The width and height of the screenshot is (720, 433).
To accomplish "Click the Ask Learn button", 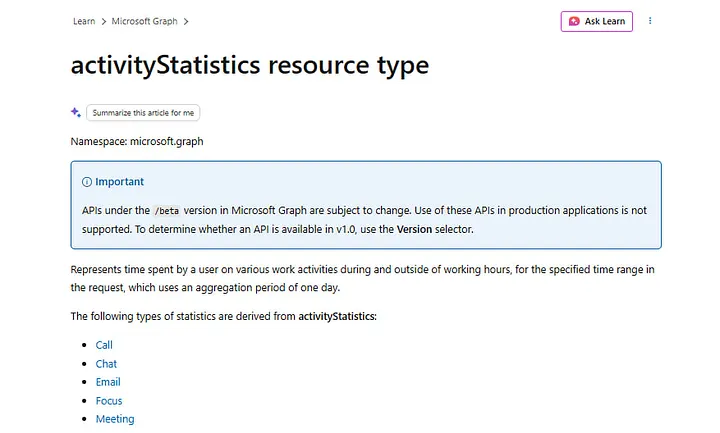I will coord(596,21).
